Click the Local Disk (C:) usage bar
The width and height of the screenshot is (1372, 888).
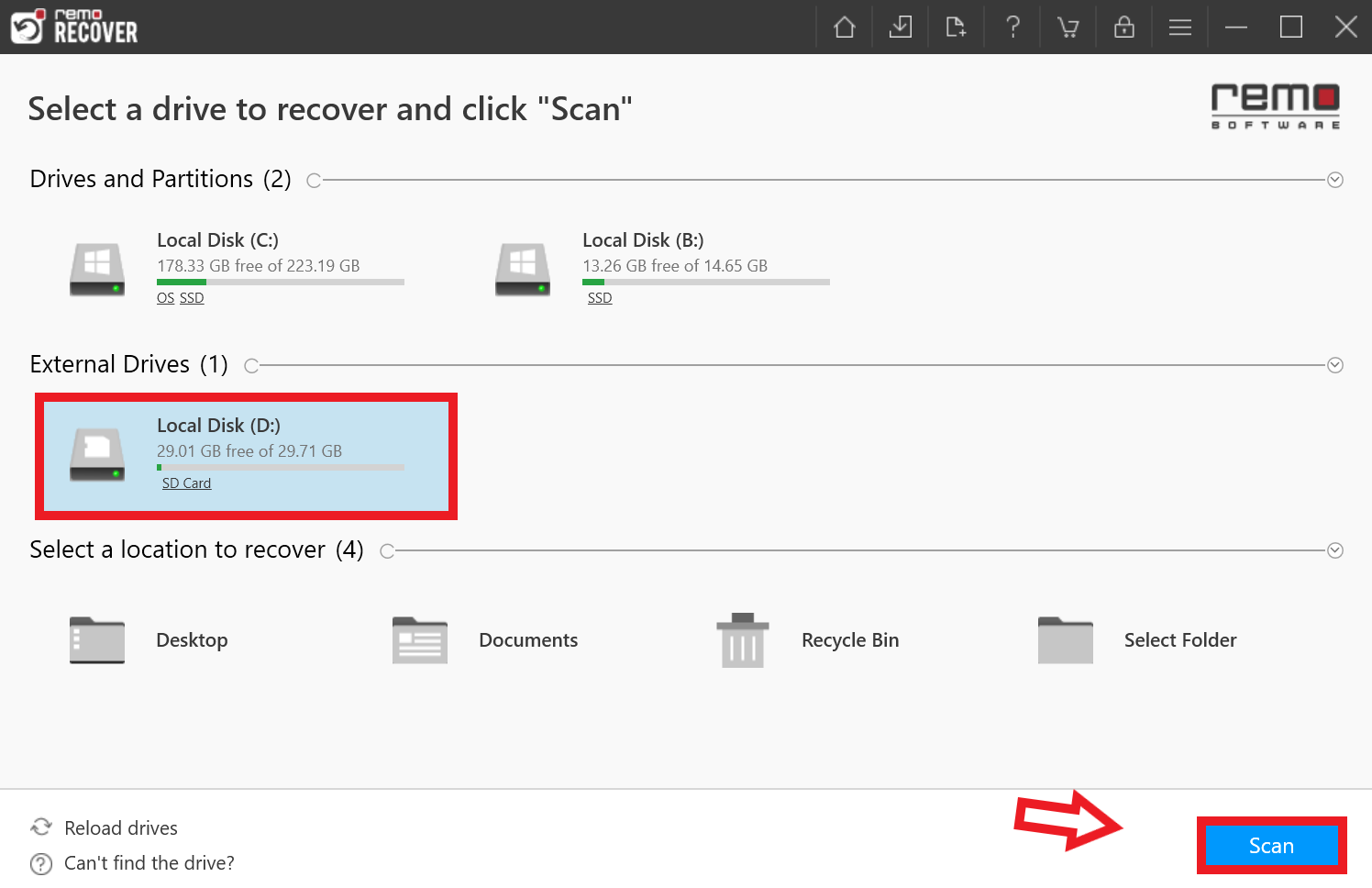pos(281,282)
